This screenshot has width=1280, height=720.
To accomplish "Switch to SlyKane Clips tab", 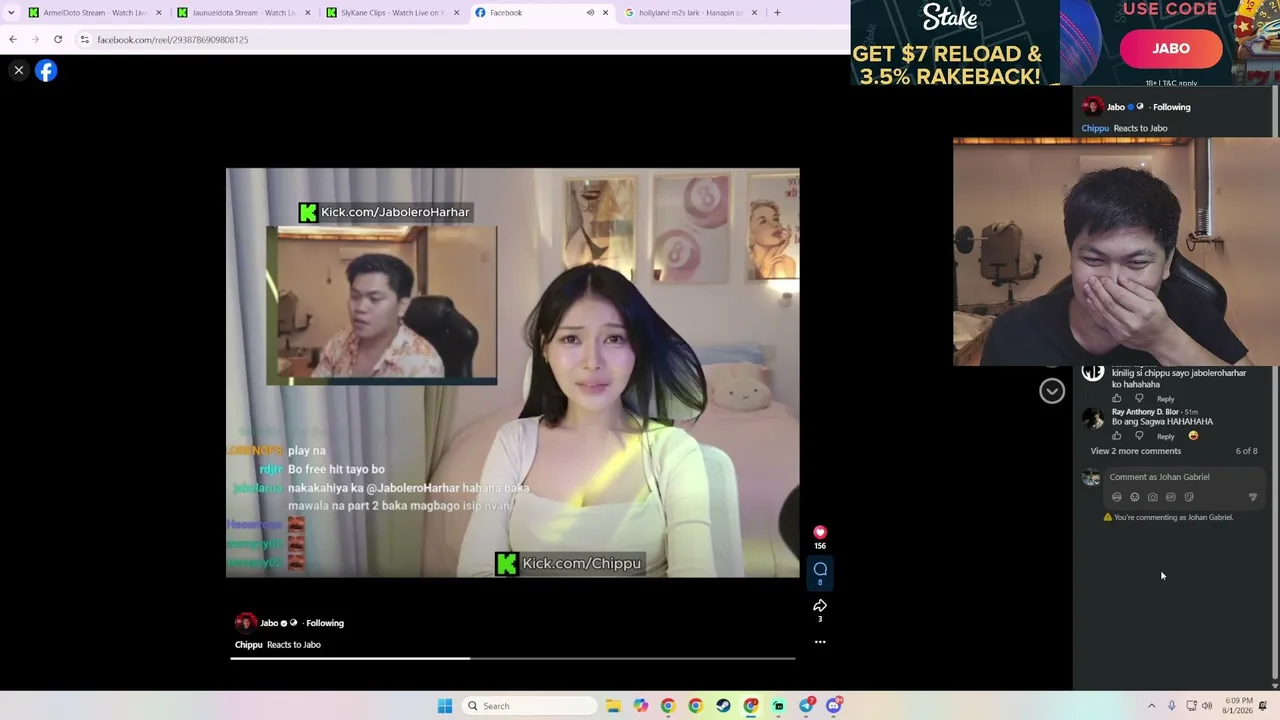I will tap(390, 13).
